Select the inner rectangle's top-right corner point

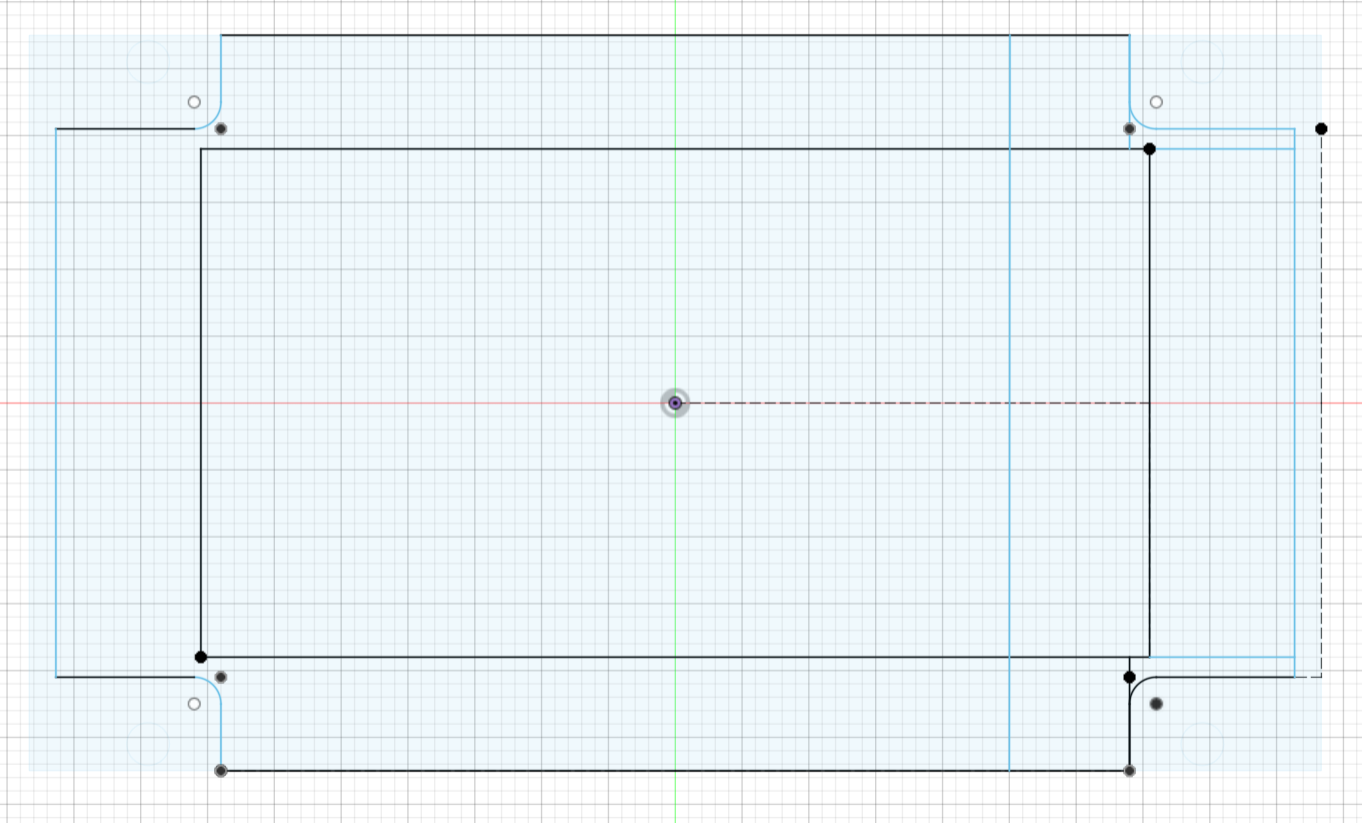1149,149
